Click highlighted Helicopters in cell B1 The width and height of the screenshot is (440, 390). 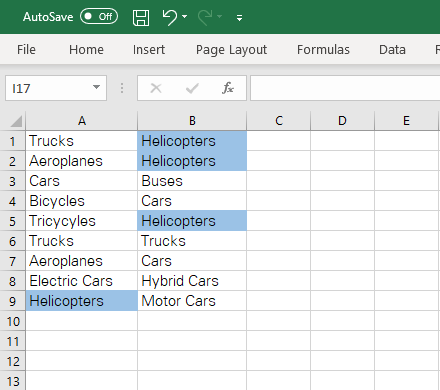pyautogui.click(x=192, y=141)
